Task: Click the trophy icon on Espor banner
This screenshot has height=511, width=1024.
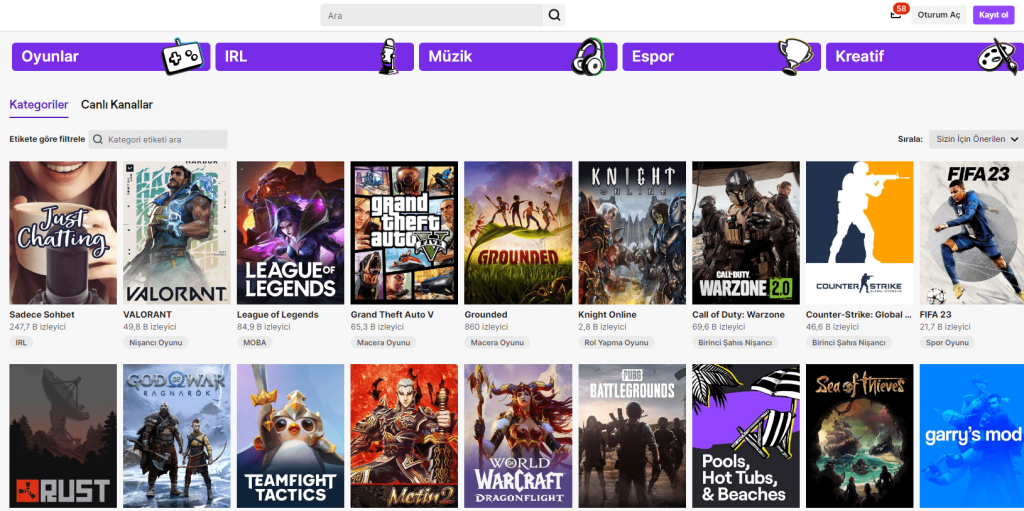Action: [x=795, y=56]
